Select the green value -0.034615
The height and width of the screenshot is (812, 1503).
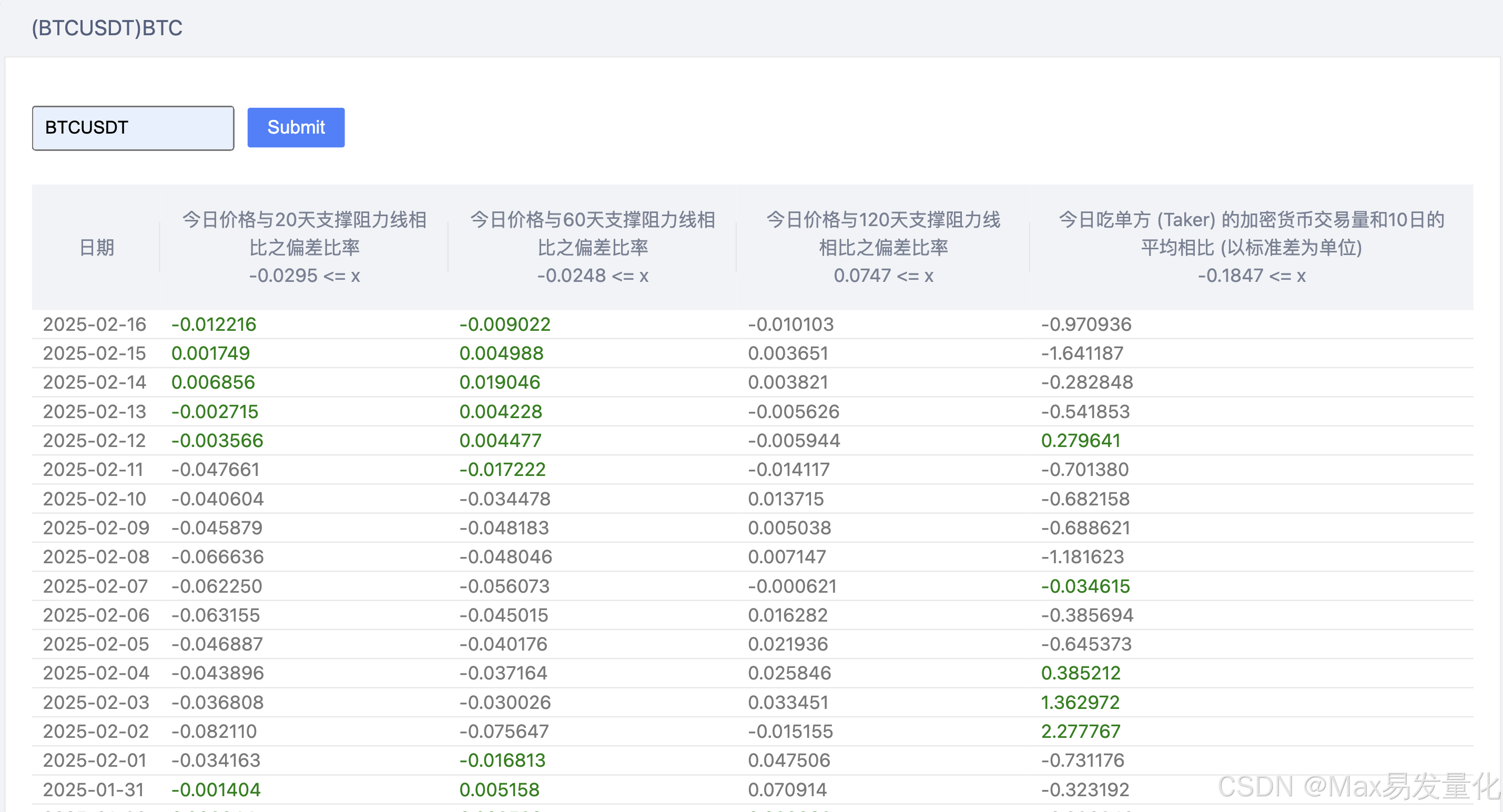coord(1085,586)
